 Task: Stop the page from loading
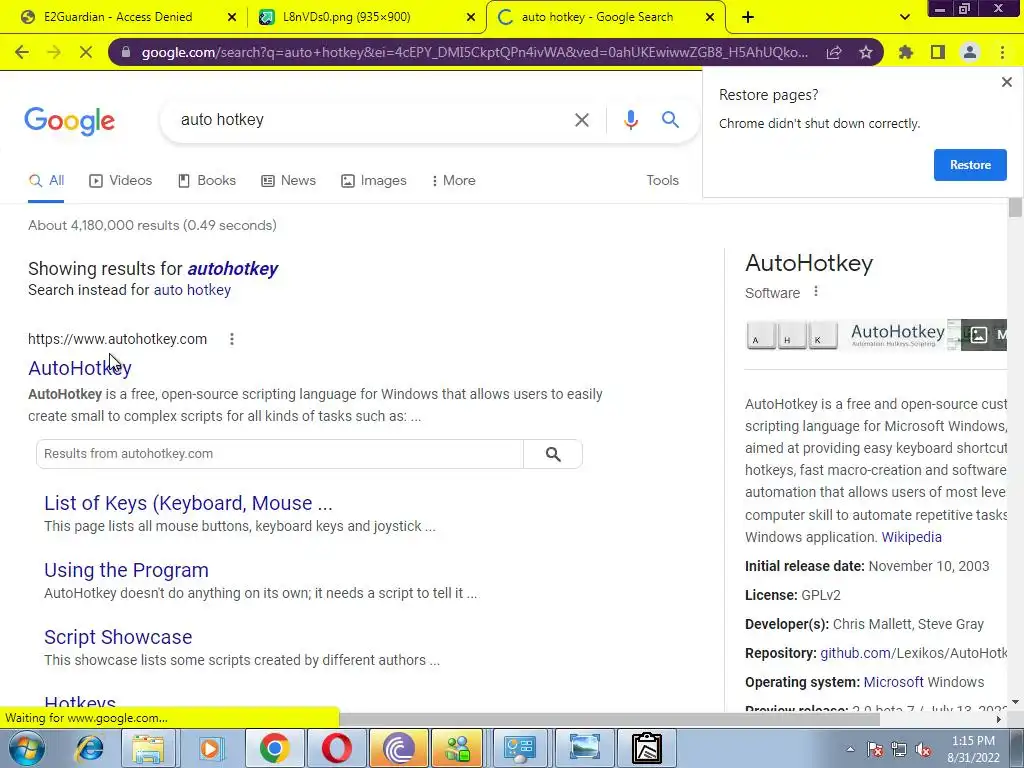86,52
